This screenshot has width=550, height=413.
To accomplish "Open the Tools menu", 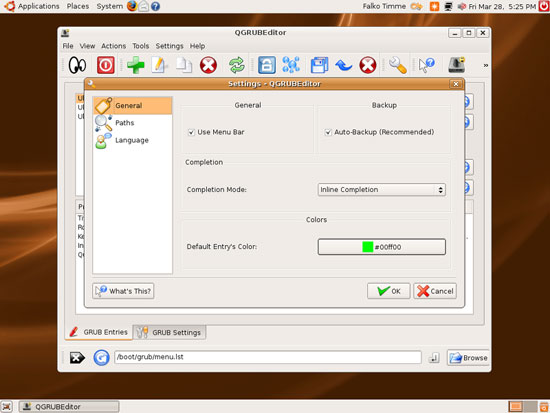I will click(x=141, y=46).
